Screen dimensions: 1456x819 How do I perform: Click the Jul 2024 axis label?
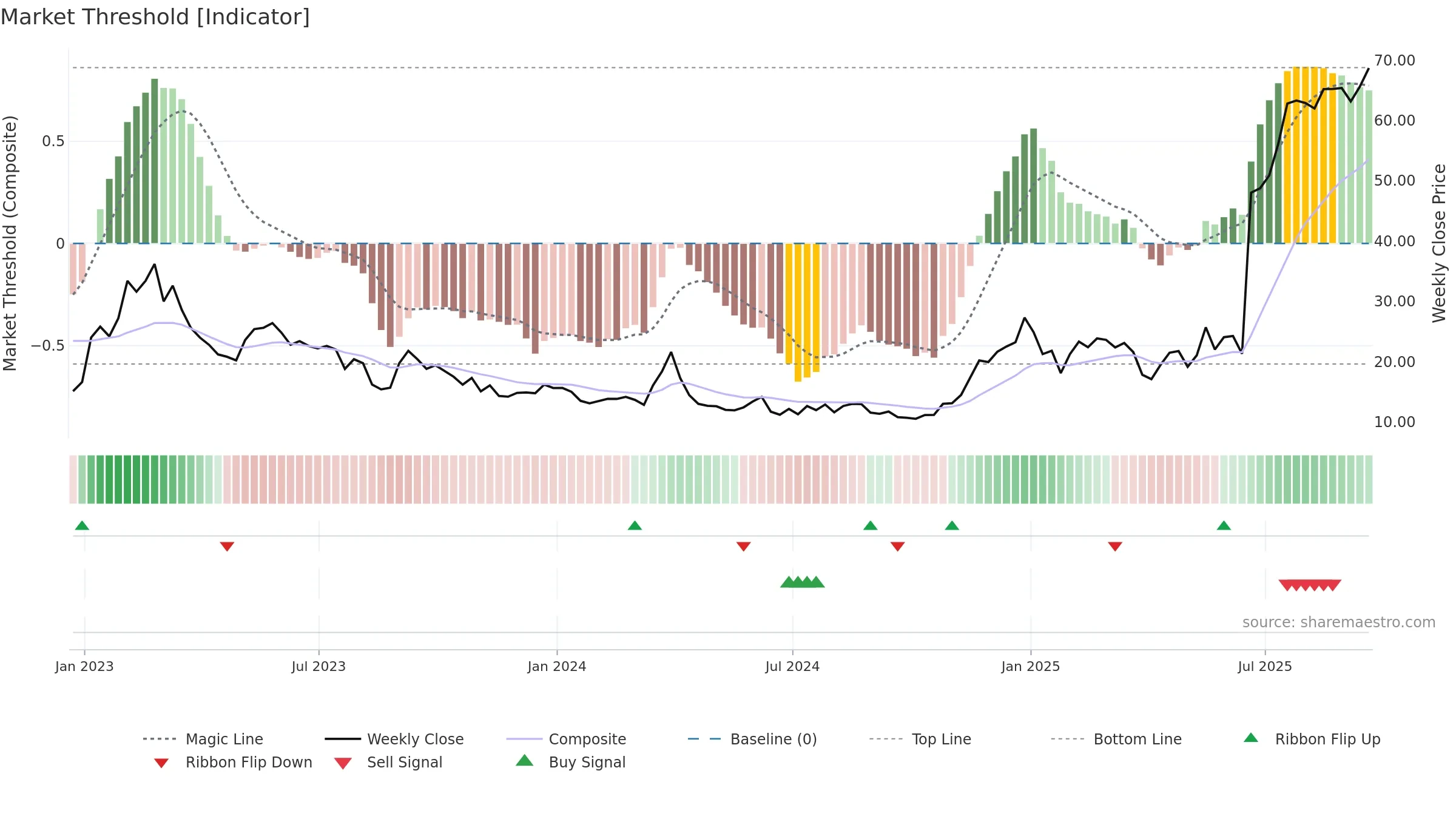tap(792, 667)
